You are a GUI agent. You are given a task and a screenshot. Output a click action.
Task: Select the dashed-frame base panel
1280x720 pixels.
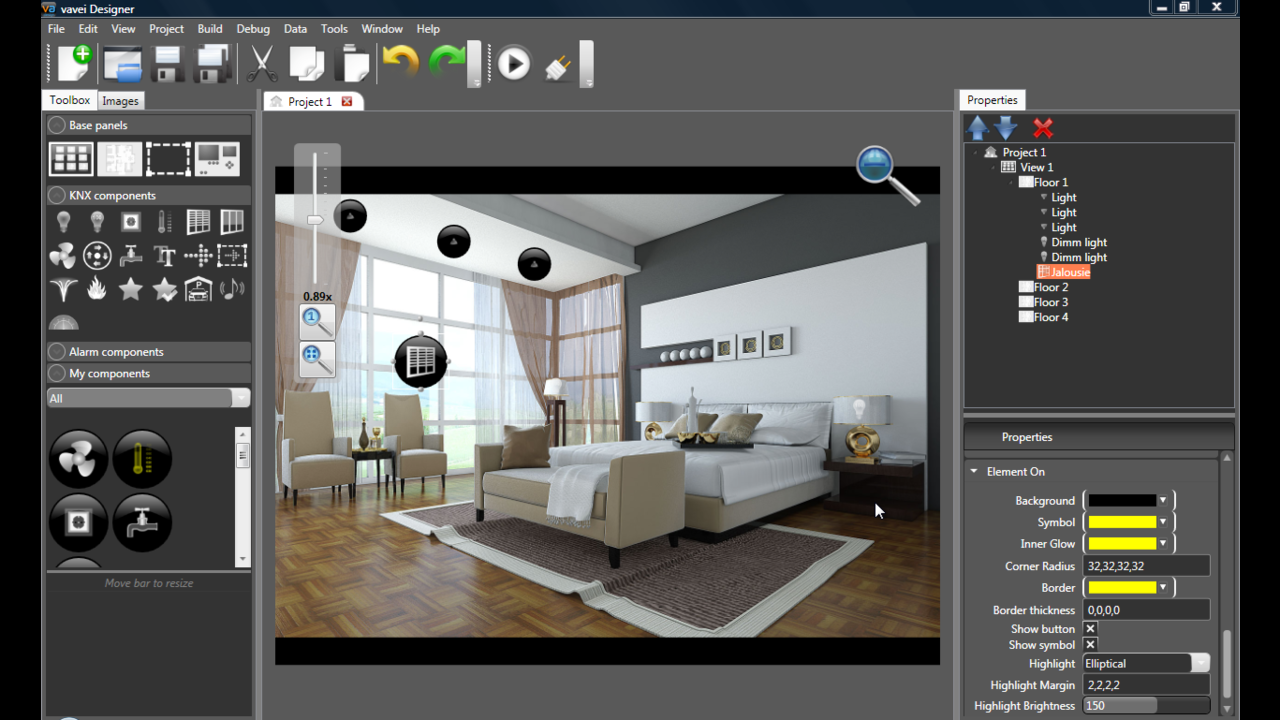168,158
